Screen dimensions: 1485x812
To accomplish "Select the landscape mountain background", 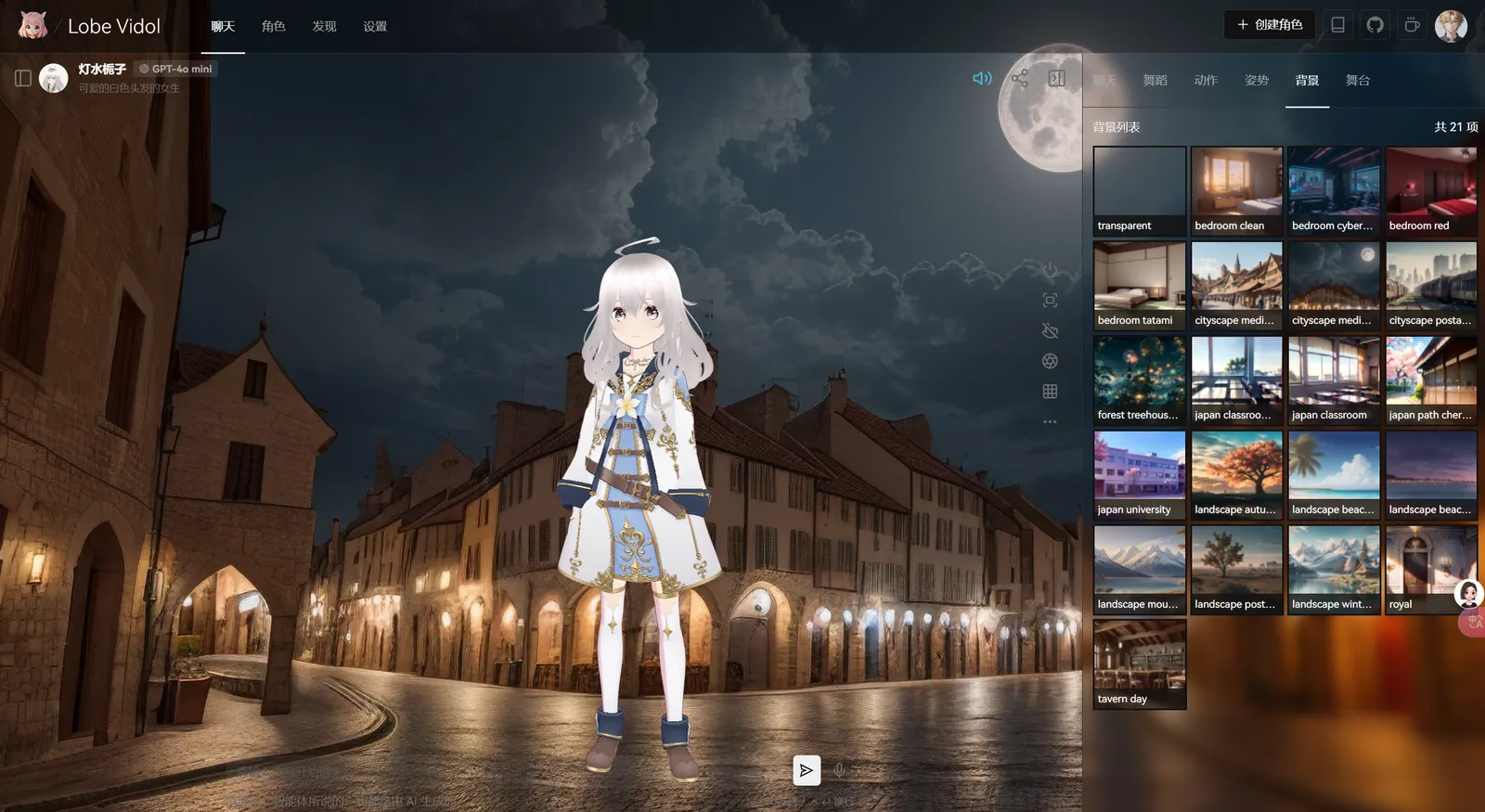I will click(1140, 570).
